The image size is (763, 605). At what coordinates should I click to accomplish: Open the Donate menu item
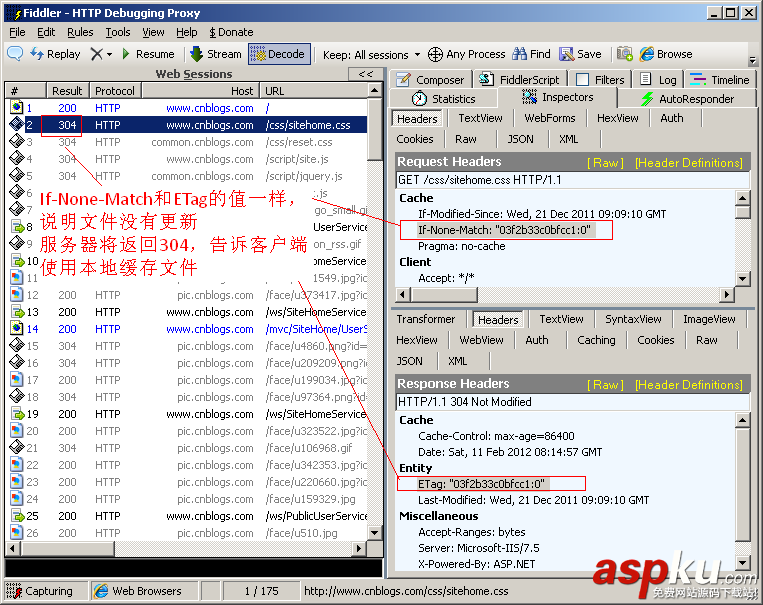(231, 32)
